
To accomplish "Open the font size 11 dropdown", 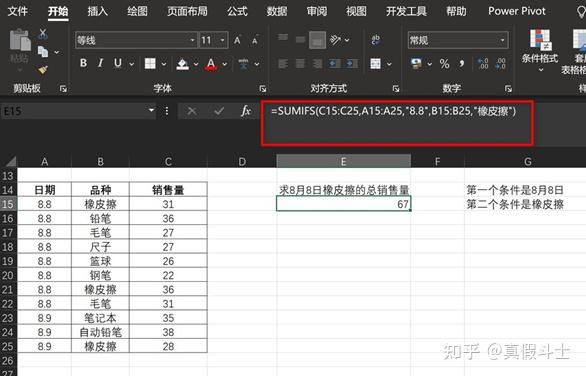I will coord(222,40).
